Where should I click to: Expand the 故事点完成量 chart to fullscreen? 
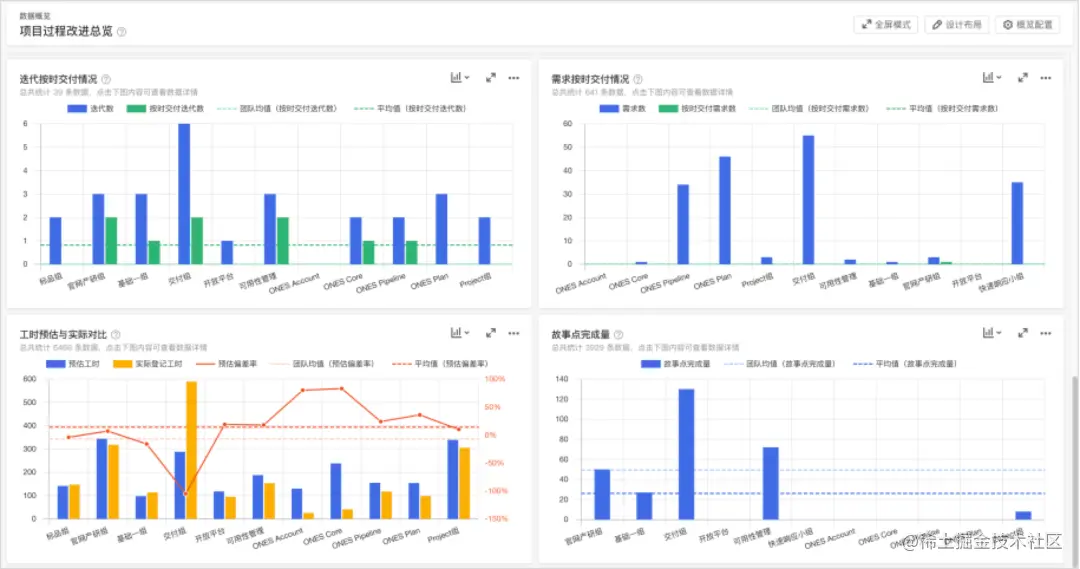pyautogui.click(x=1023, y=333)
